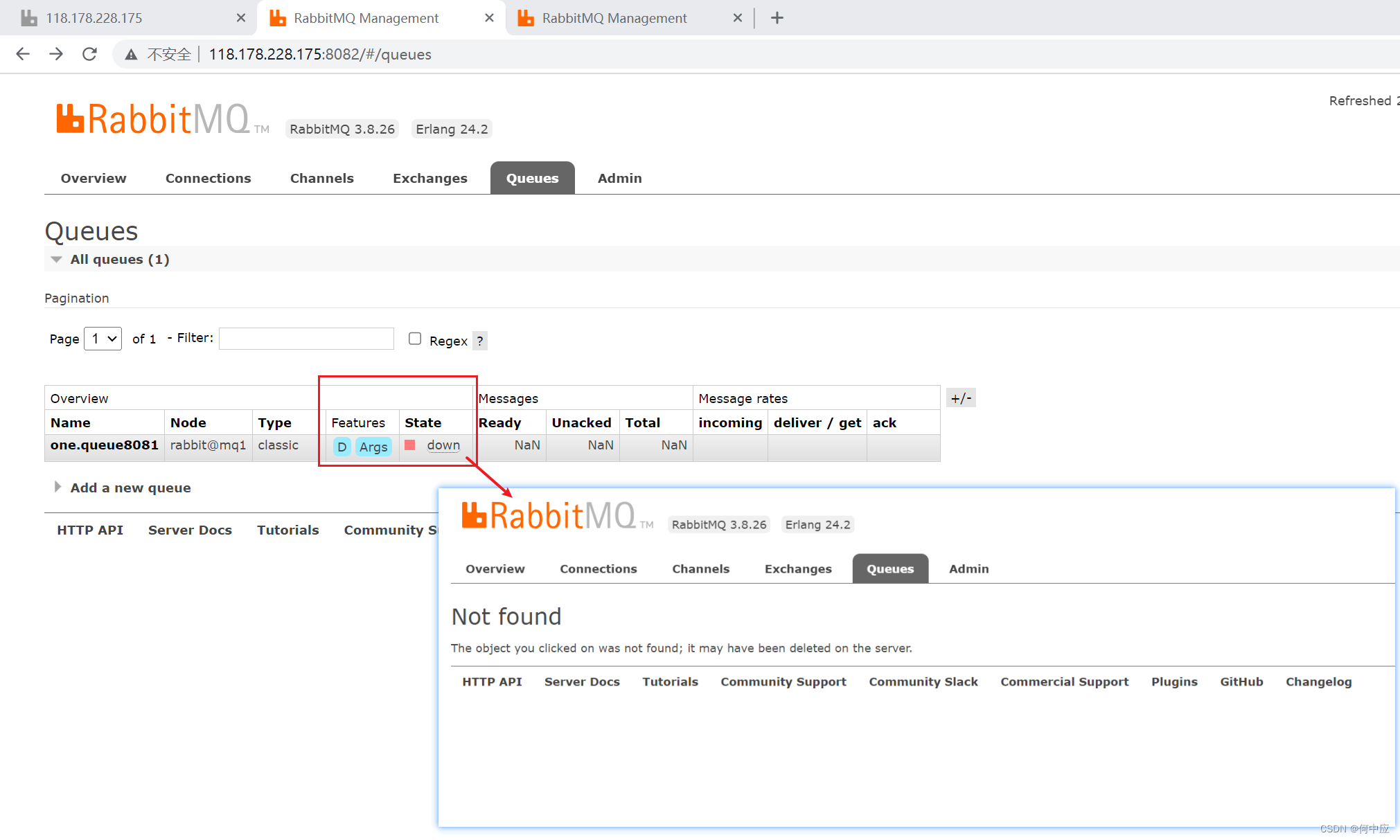Screen dimensions: 1400x840
Task: Open HTTP API link in popup footer
Action: (493, 681)
